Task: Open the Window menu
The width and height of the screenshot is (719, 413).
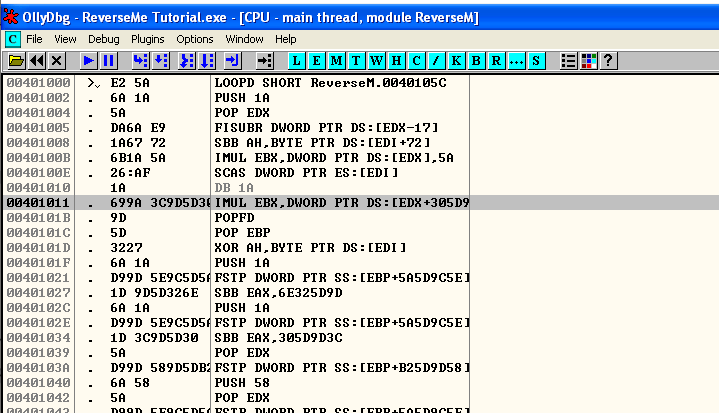Action: [244, 39]
